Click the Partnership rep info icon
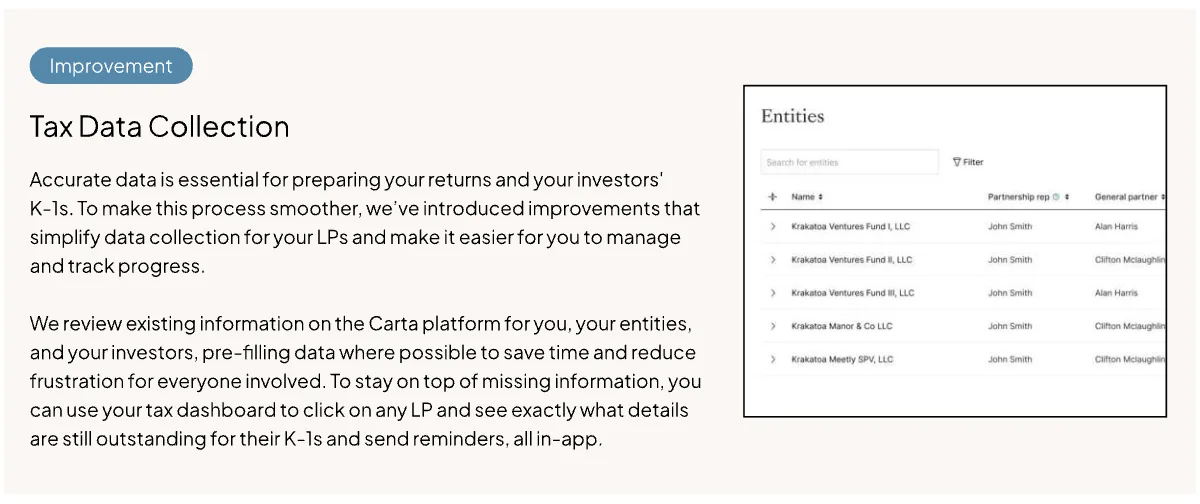1200x504 pixels. (x=1055, y=197)
